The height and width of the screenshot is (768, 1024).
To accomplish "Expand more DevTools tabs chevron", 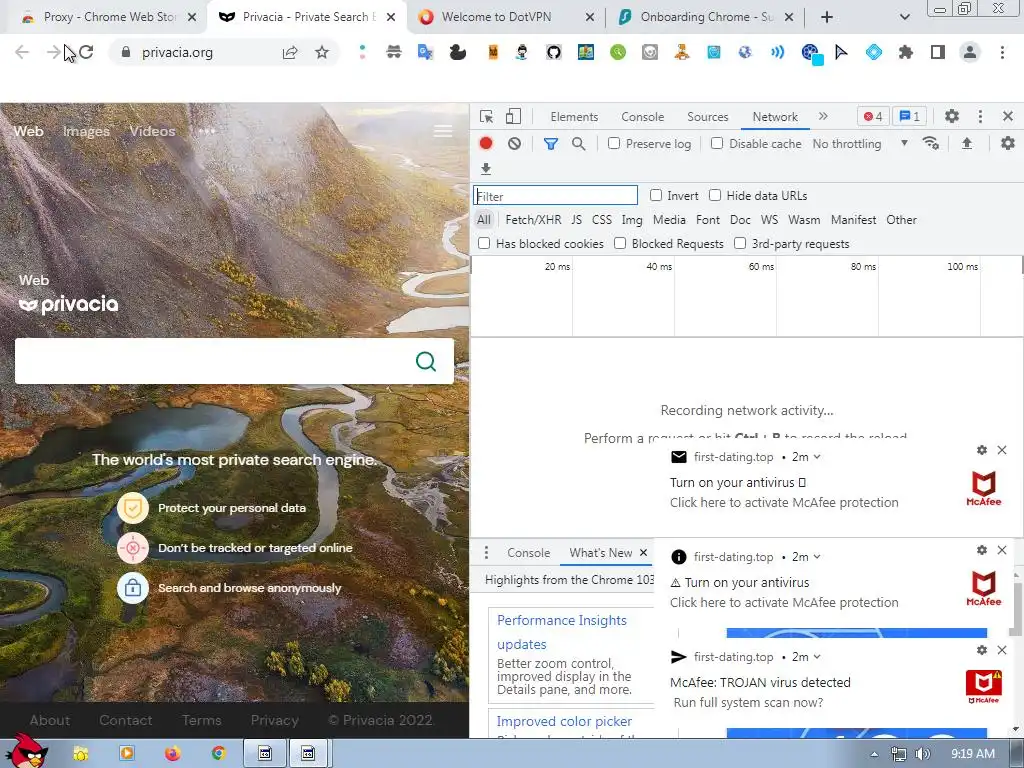I will click(823, 116).
